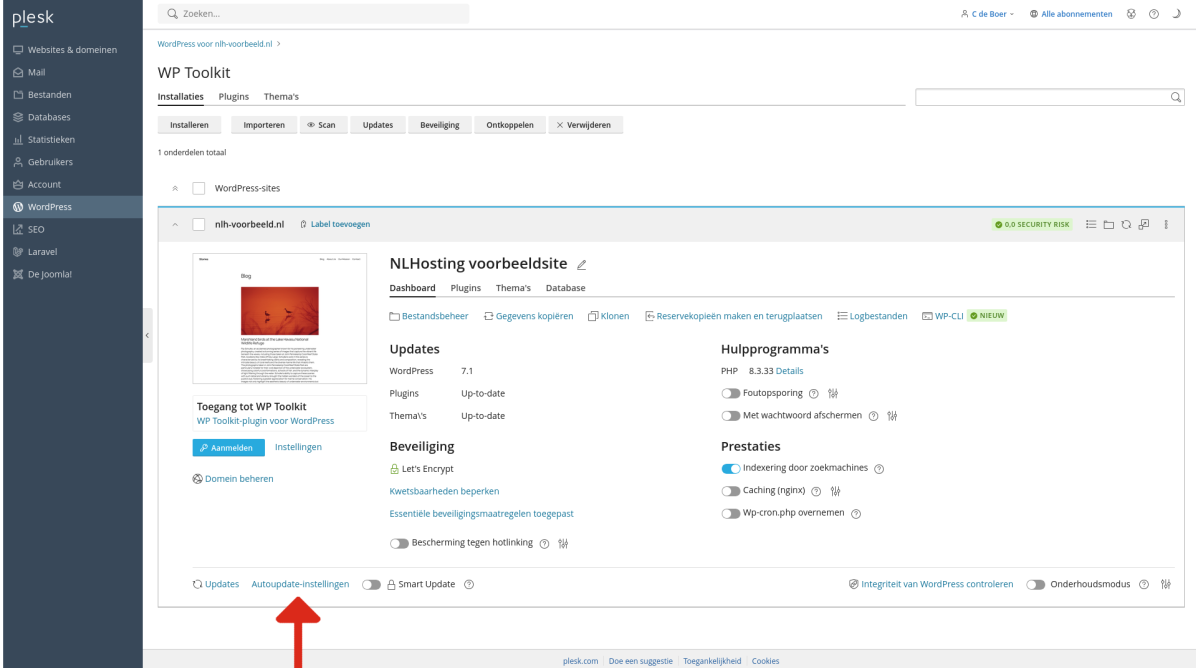Open the three-dot menu for nlh-voorbeeld.nl
Screen dimensions: 1196x668
(1165, 224)
